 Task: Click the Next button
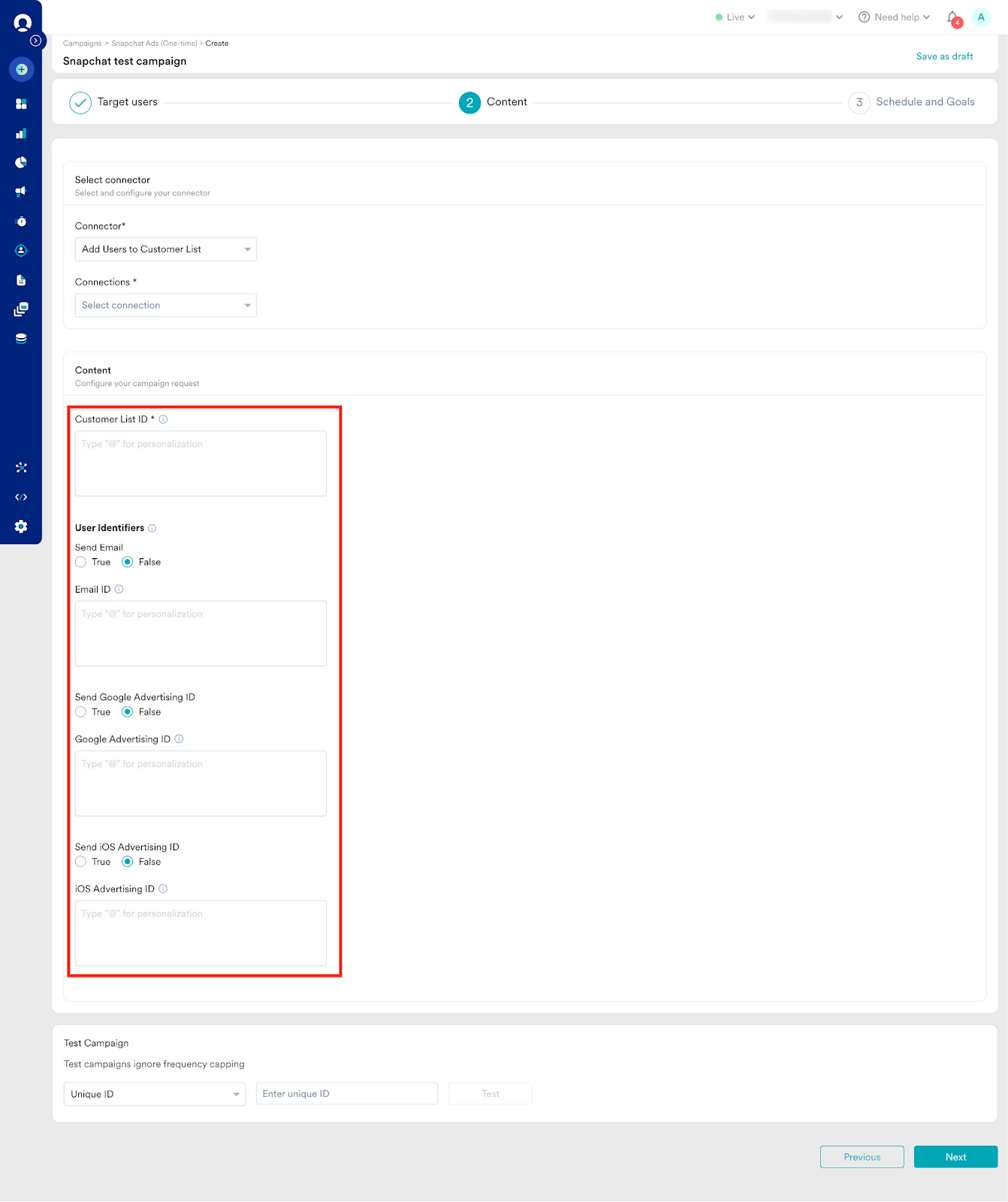click(x=955, y=1157)
